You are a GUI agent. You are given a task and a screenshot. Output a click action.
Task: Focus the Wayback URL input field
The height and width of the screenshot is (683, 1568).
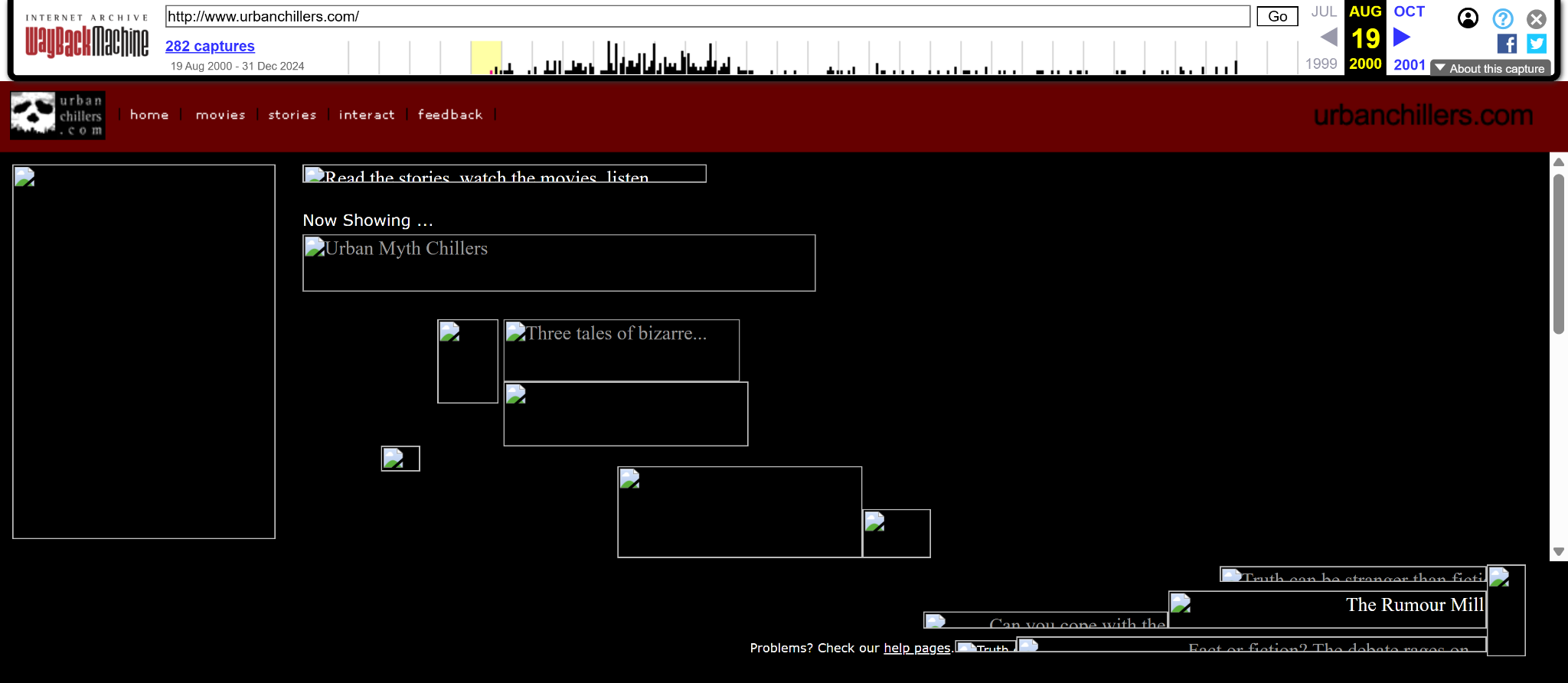pyautogui.click(x=707, y=16)
